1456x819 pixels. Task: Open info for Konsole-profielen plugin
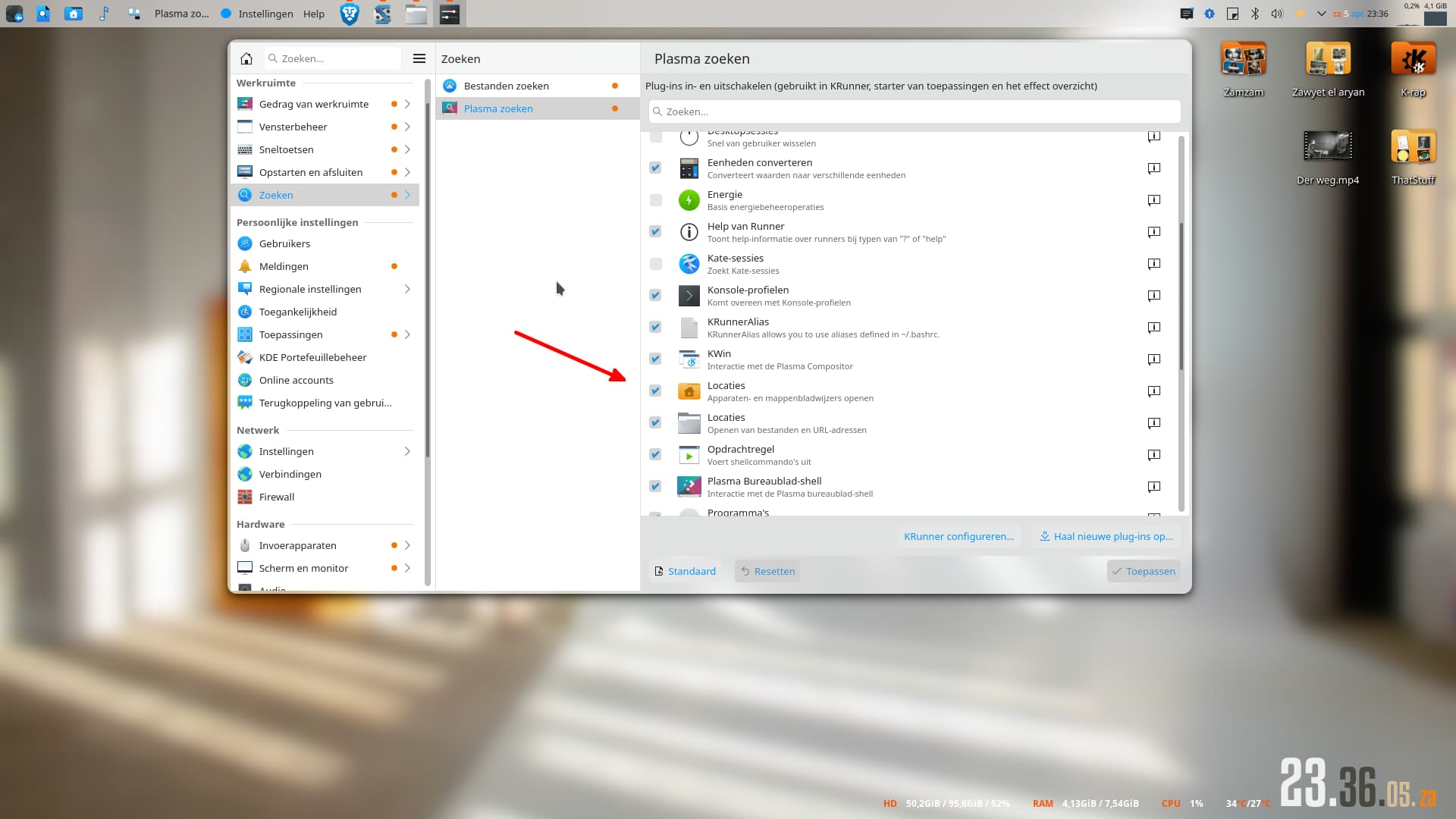coord(1153,296)
